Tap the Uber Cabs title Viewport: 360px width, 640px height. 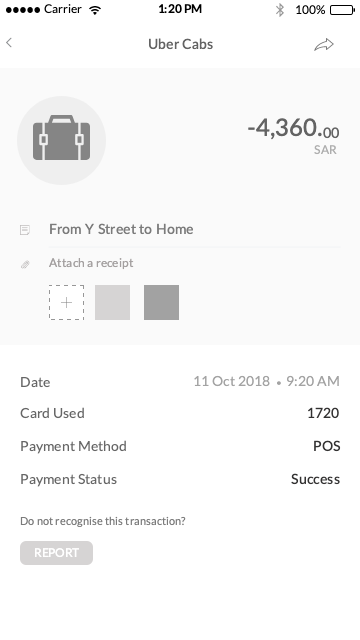pos(180,44)
